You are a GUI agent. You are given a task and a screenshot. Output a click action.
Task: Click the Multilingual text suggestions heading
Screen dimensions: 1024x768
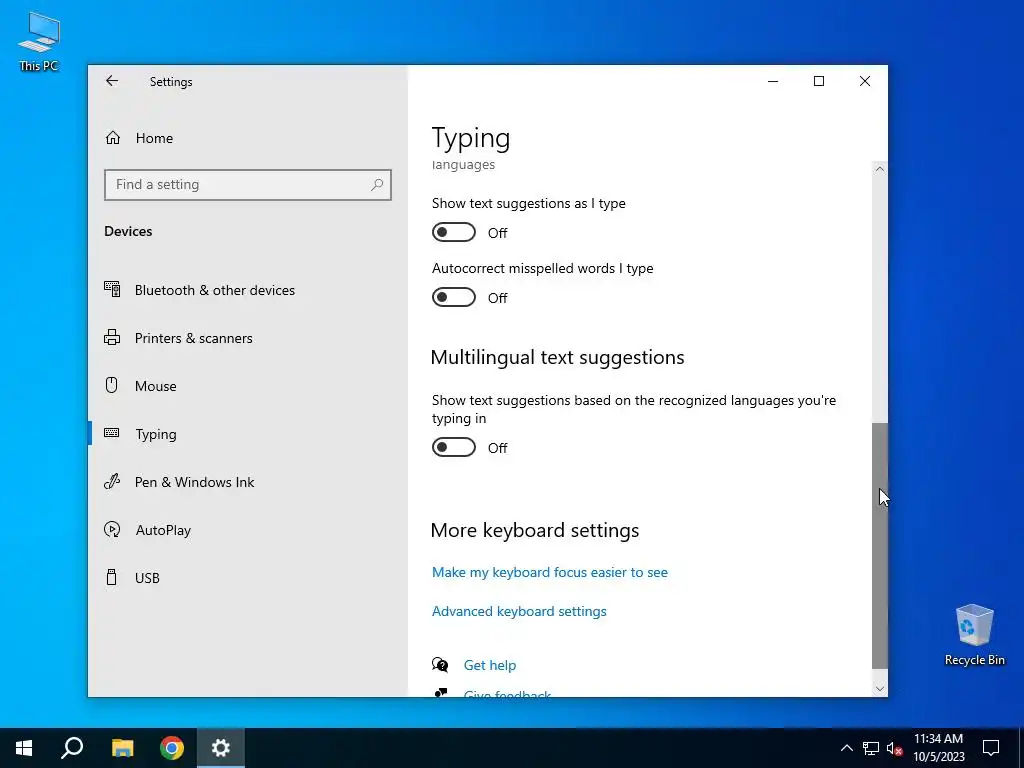pyautogui.click(x=558, y=357)
